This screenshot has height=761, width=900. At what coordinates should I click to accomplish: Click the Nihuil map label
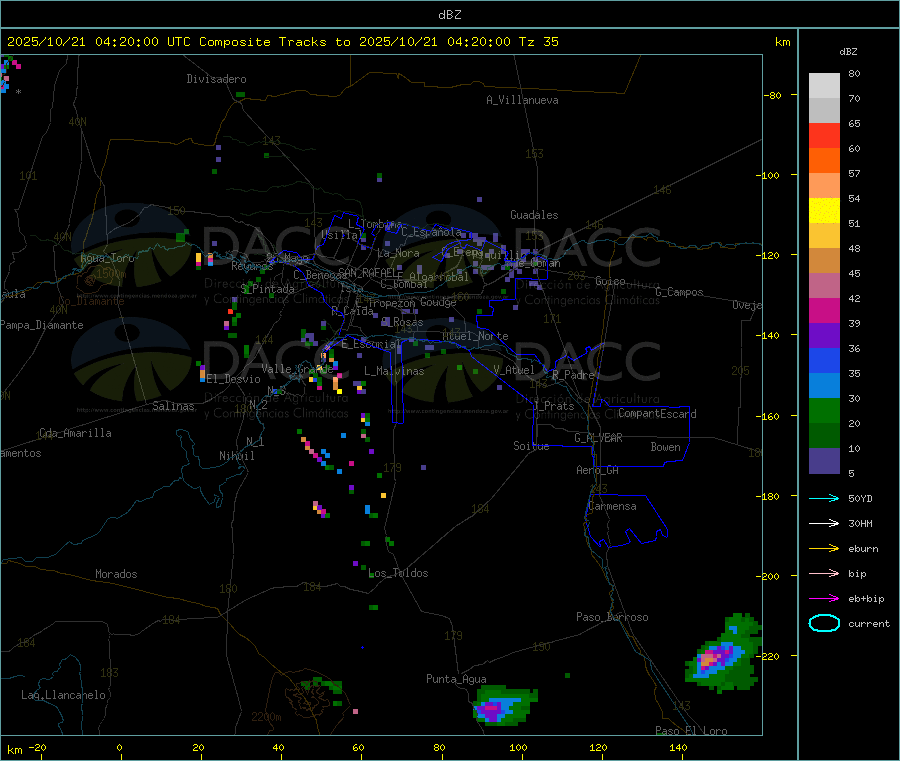point(236,456)
